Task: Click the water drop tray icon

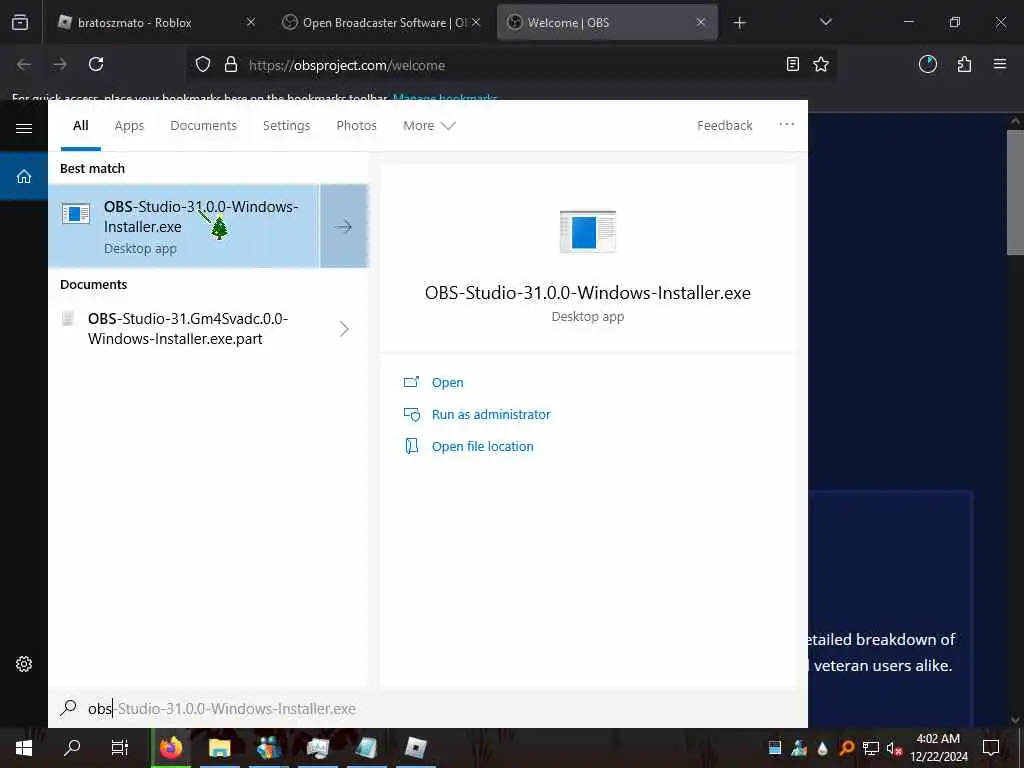Action: [x=823, y=748]
